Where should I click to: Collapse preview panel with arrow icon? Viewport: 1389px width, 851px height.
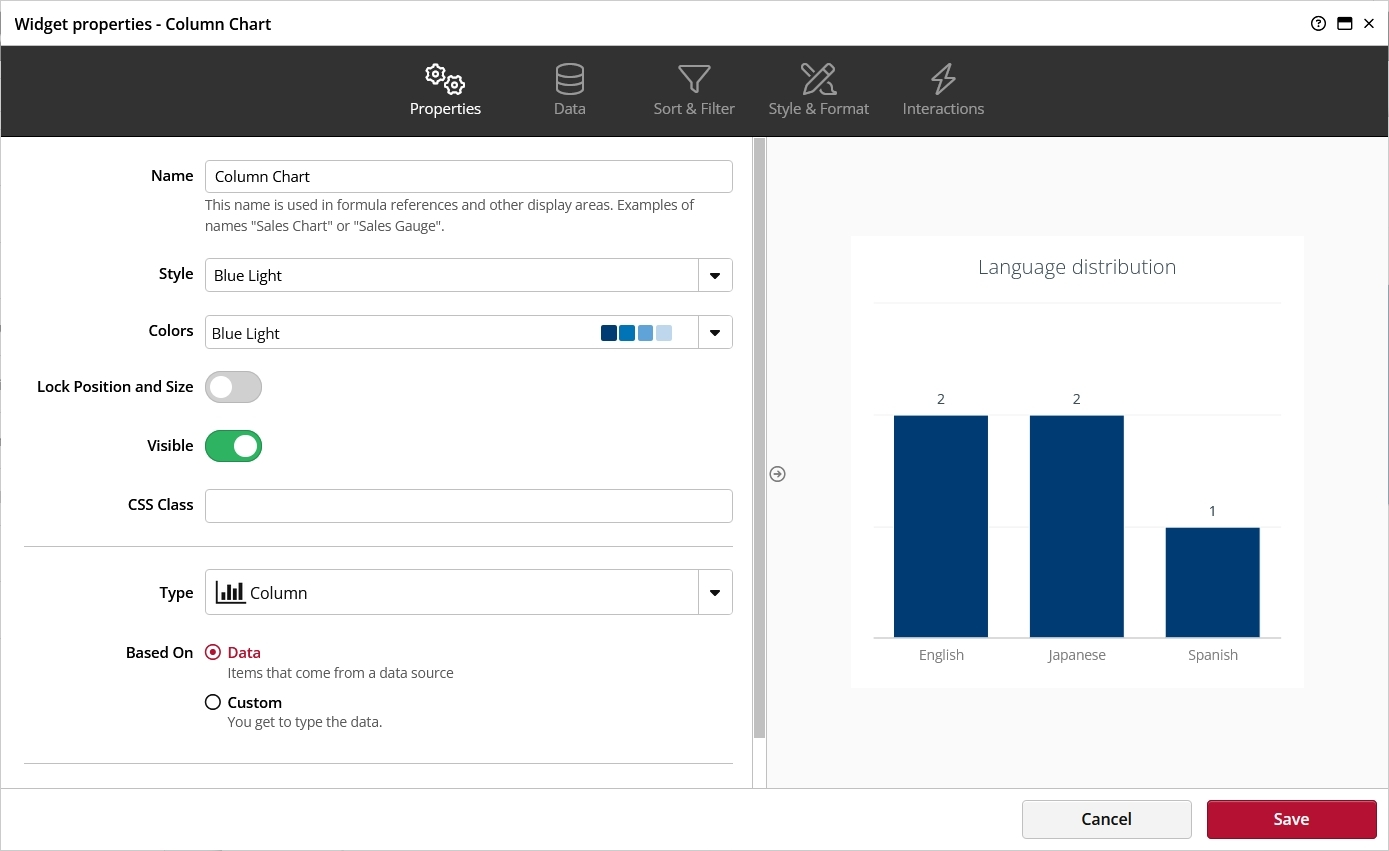(778, 474)
